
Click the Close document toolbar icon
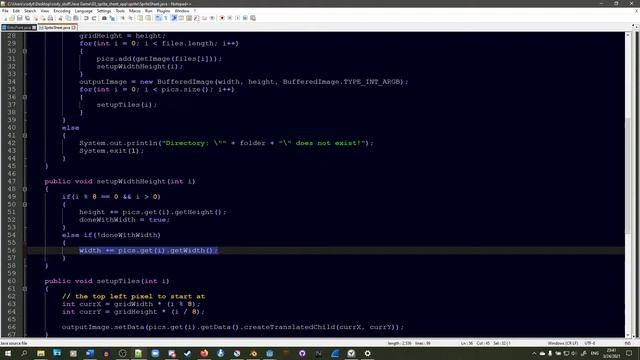[x=36, y=18]
